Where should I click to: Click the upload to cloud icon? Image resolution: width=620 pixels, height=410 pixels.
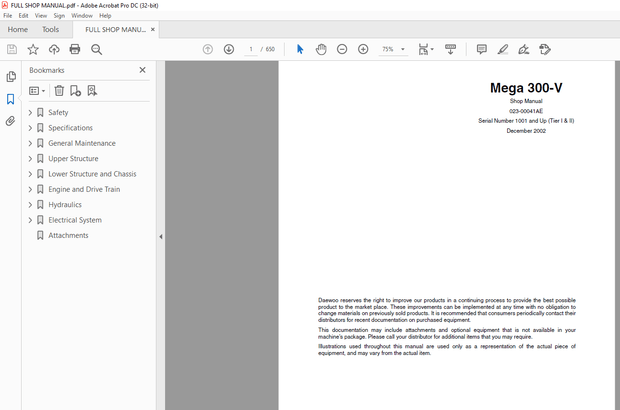(54, 49)
